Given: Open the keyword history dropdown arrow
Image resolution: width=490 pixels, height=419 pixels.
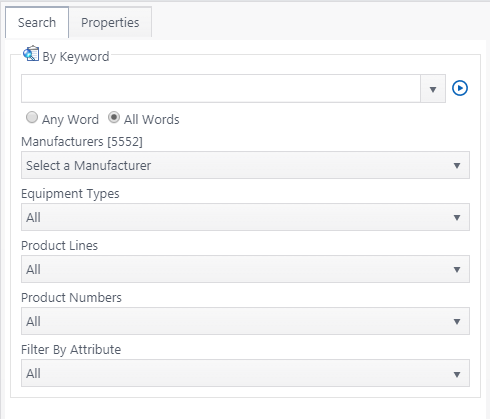Looking at the screenshot, I should coord(433,89).
